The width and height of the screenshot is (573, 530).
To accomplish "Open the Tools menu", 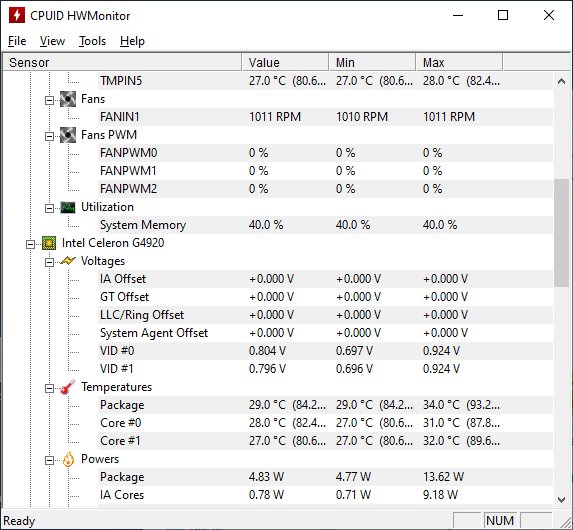I will tap(92, 41).
